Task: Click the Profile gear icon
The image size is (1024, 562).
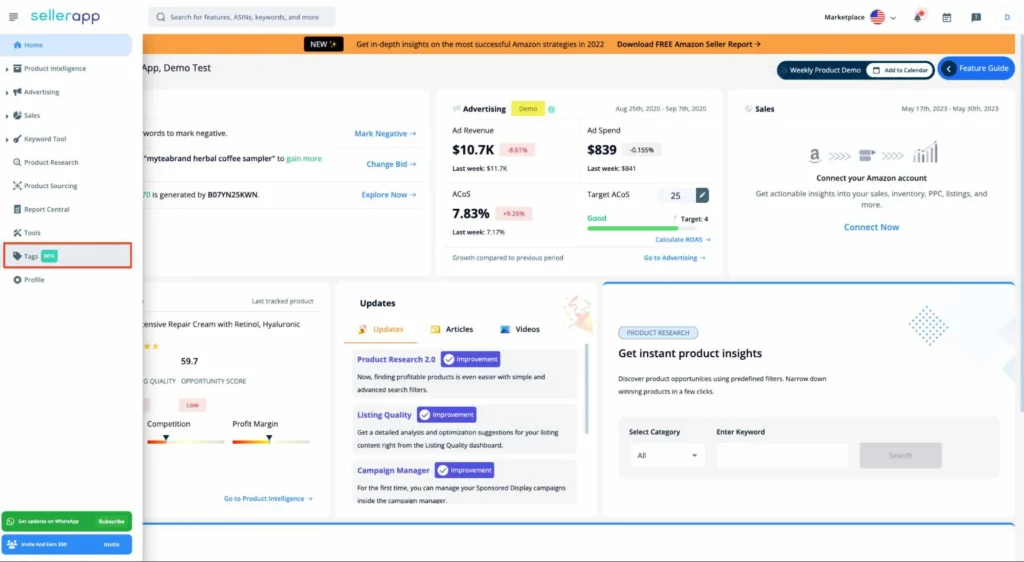Action: point(17,279)
